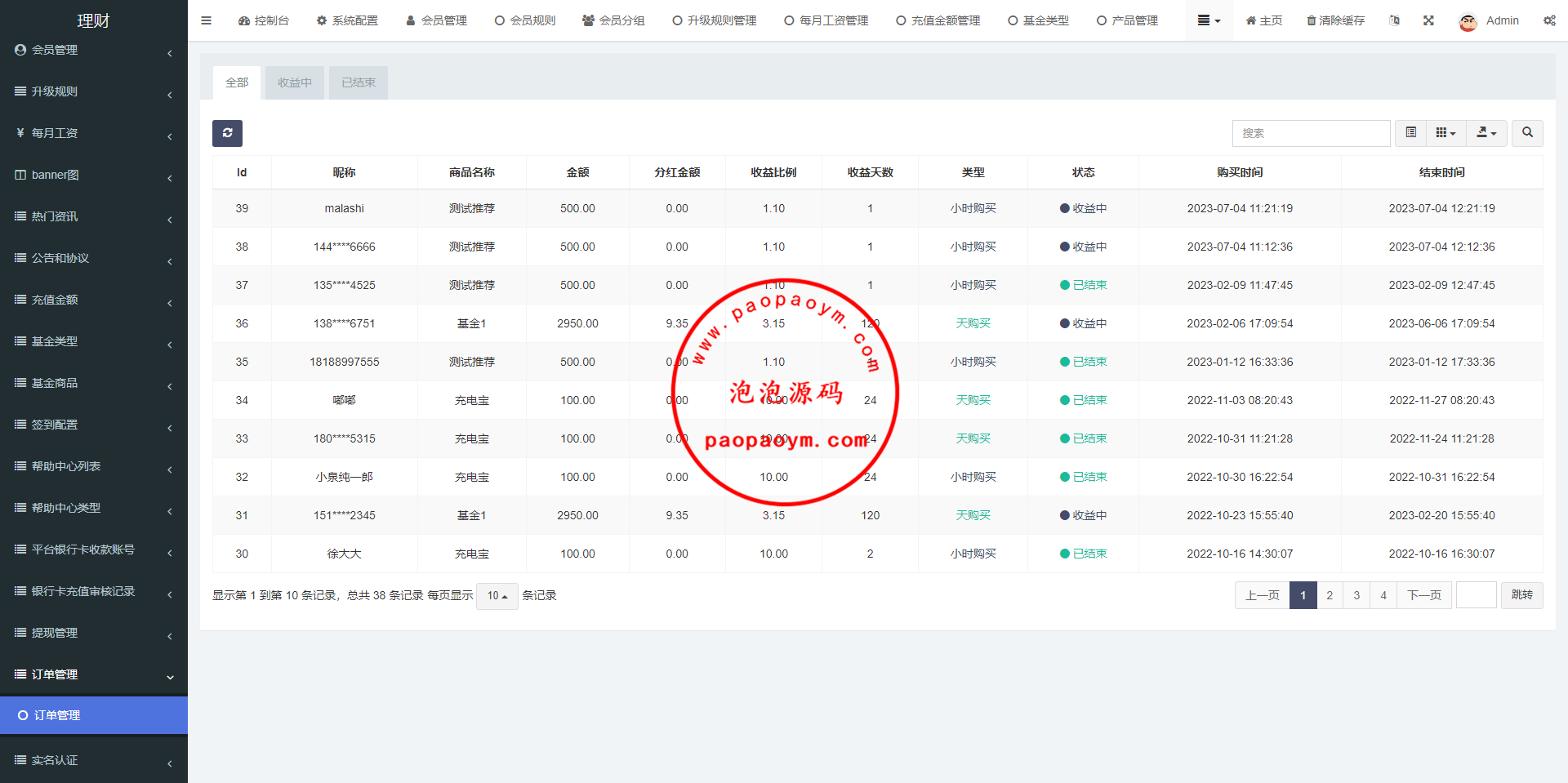The width and height of the screenshot is (1568, 783).
Task: Toggle the sidebar hamburger menu icon
Action: pyautogui.click(x=206, y=20)
